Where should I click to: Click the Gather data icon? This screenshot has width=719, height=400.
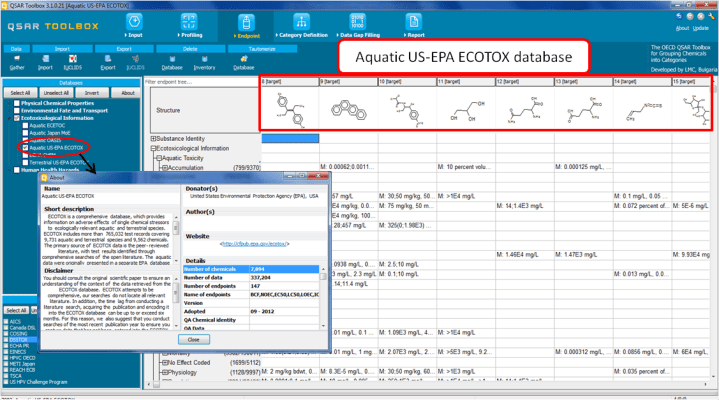[16, 62]
